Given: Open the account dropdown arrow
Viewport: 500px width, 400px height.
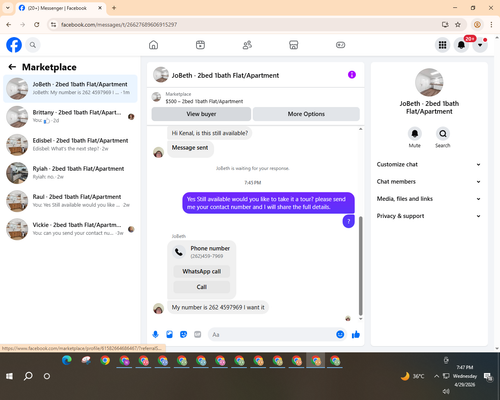Looking at the screenshot, I should 480,45.
